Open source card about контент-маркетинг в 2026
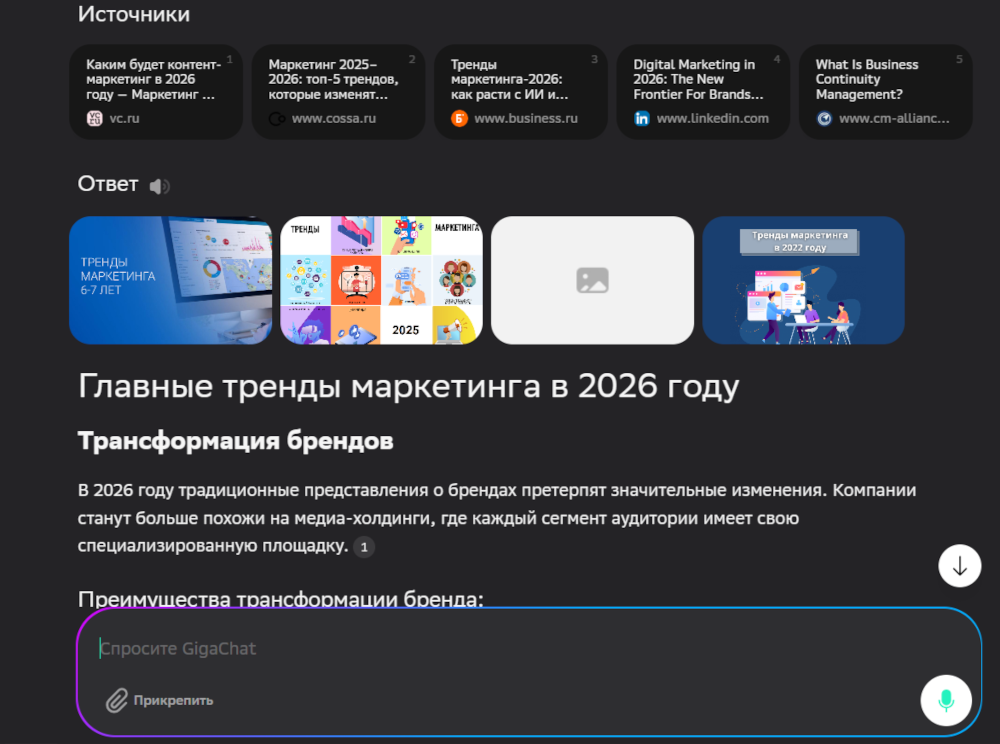The width and height of the screenshot is (1000, 744). point(156,92)
